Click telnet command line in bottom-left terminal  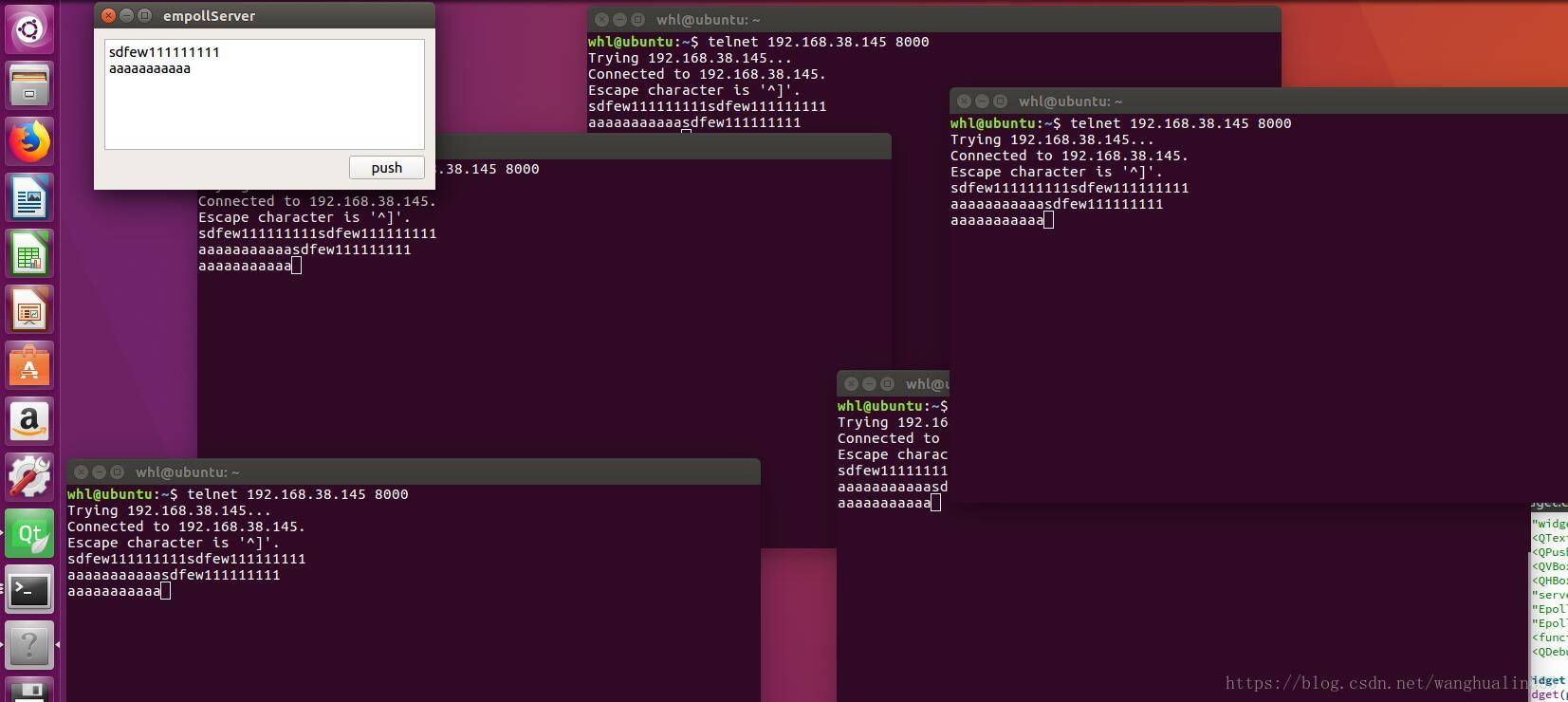(238, 494)
